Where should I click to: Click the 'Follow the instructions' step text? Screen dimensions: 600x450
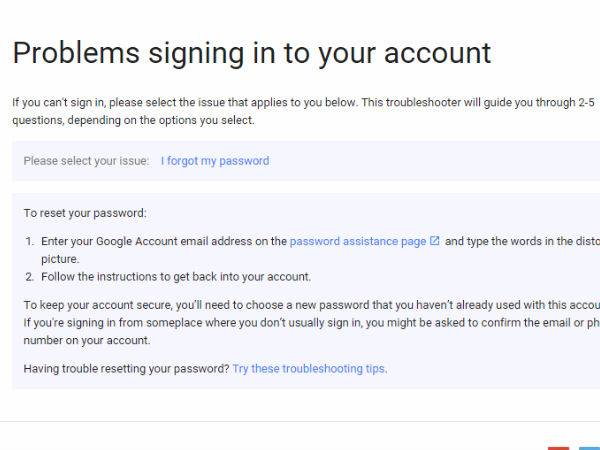(176, 277)
